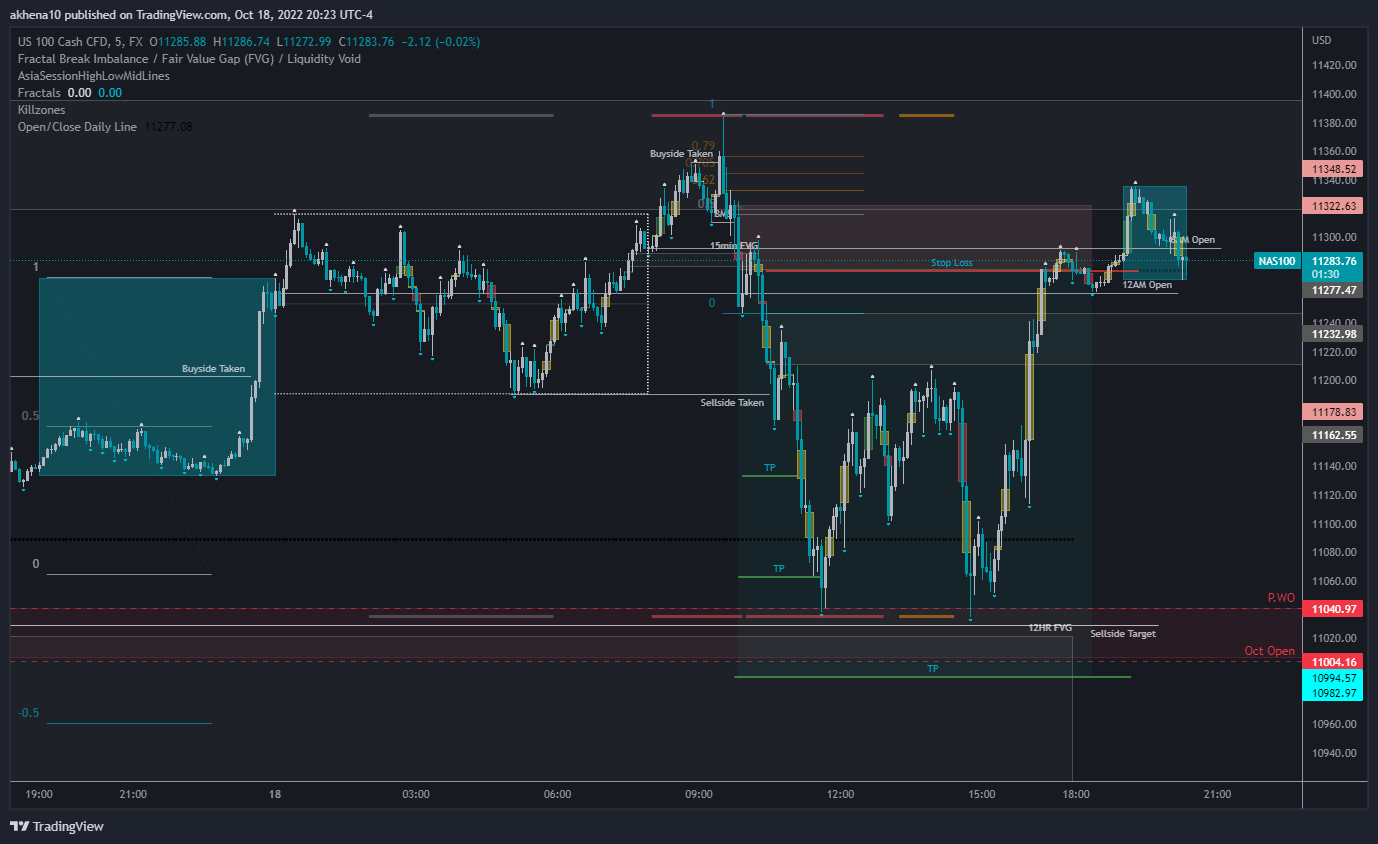Click the 11420.00 price axis label

[x=1336, y=66]
